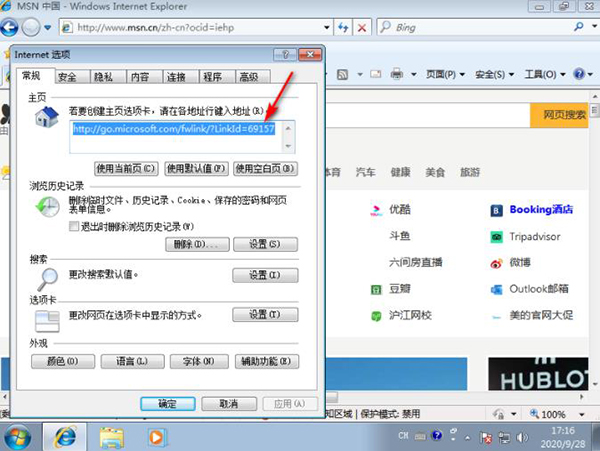Expand the 100% zoom level dropdown
Screen dimensions: 600x451
(582, 414)
